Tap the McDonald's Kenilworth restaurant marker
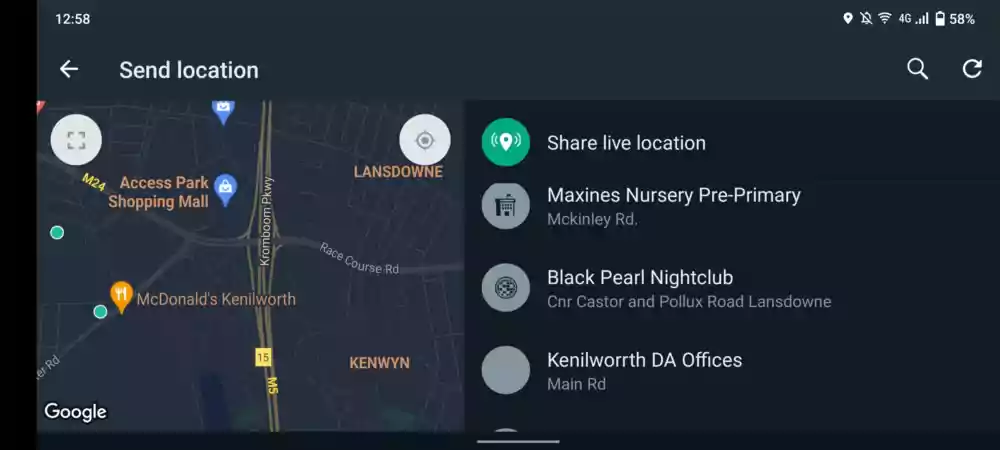Image resolution: width=1000 pixels, height=450 pixels. [121, 297]
